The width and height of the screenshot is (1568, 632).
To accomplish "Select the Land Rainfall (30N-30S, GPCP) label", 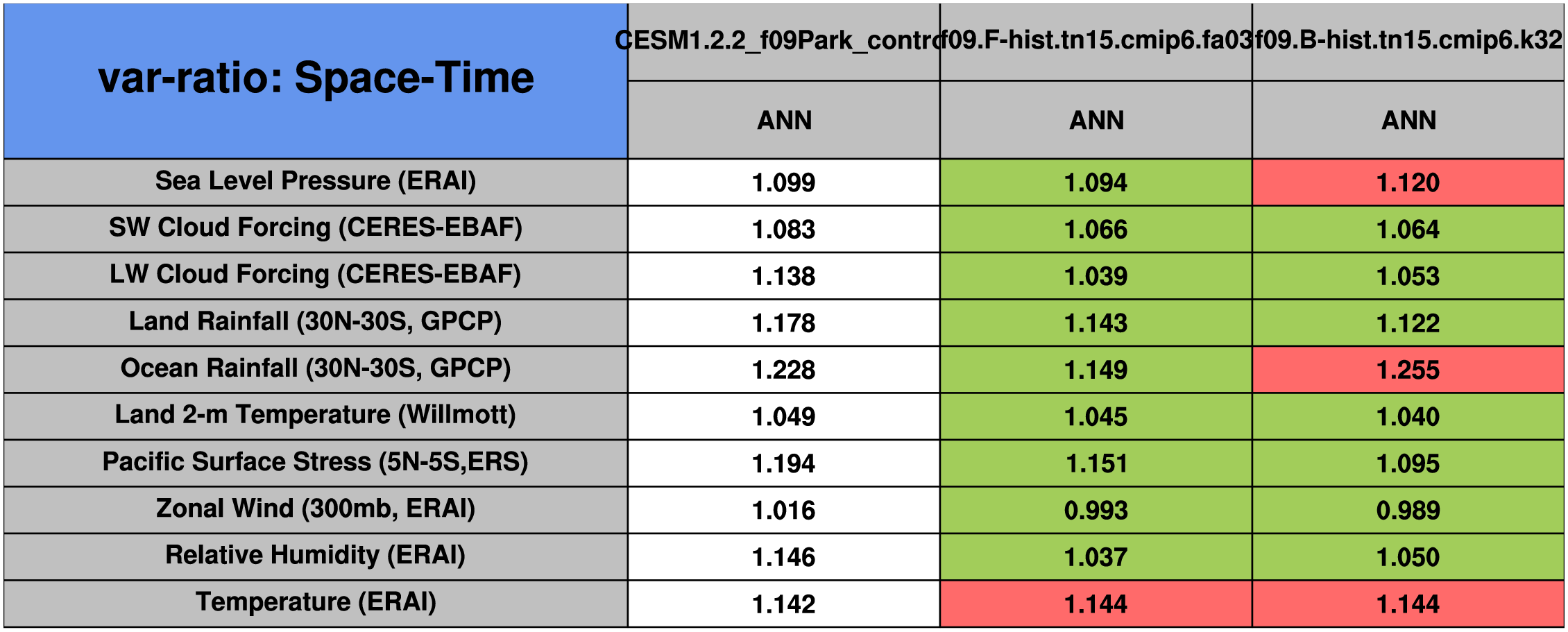I will [x=316, y=322].
